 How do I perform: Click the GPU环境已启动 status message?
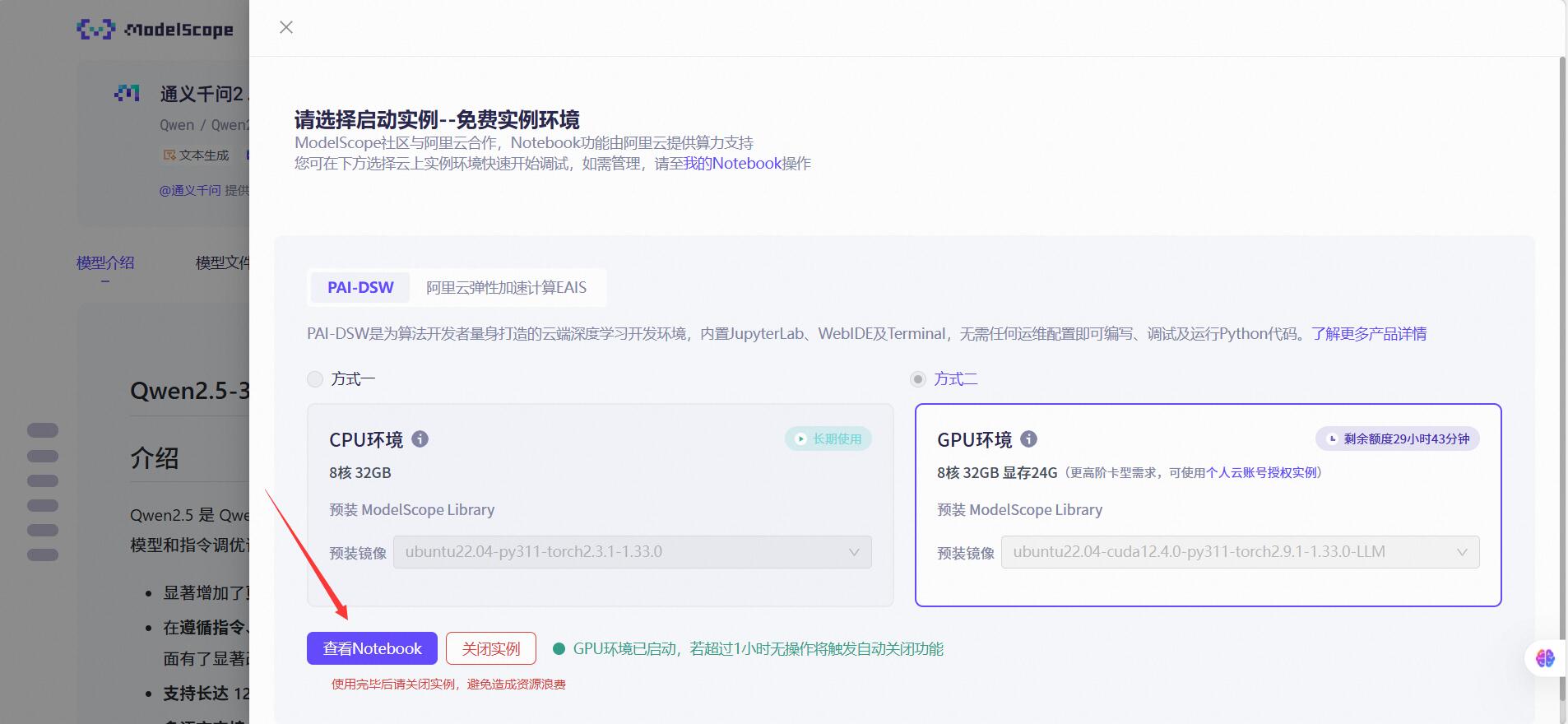coord(758,648)
